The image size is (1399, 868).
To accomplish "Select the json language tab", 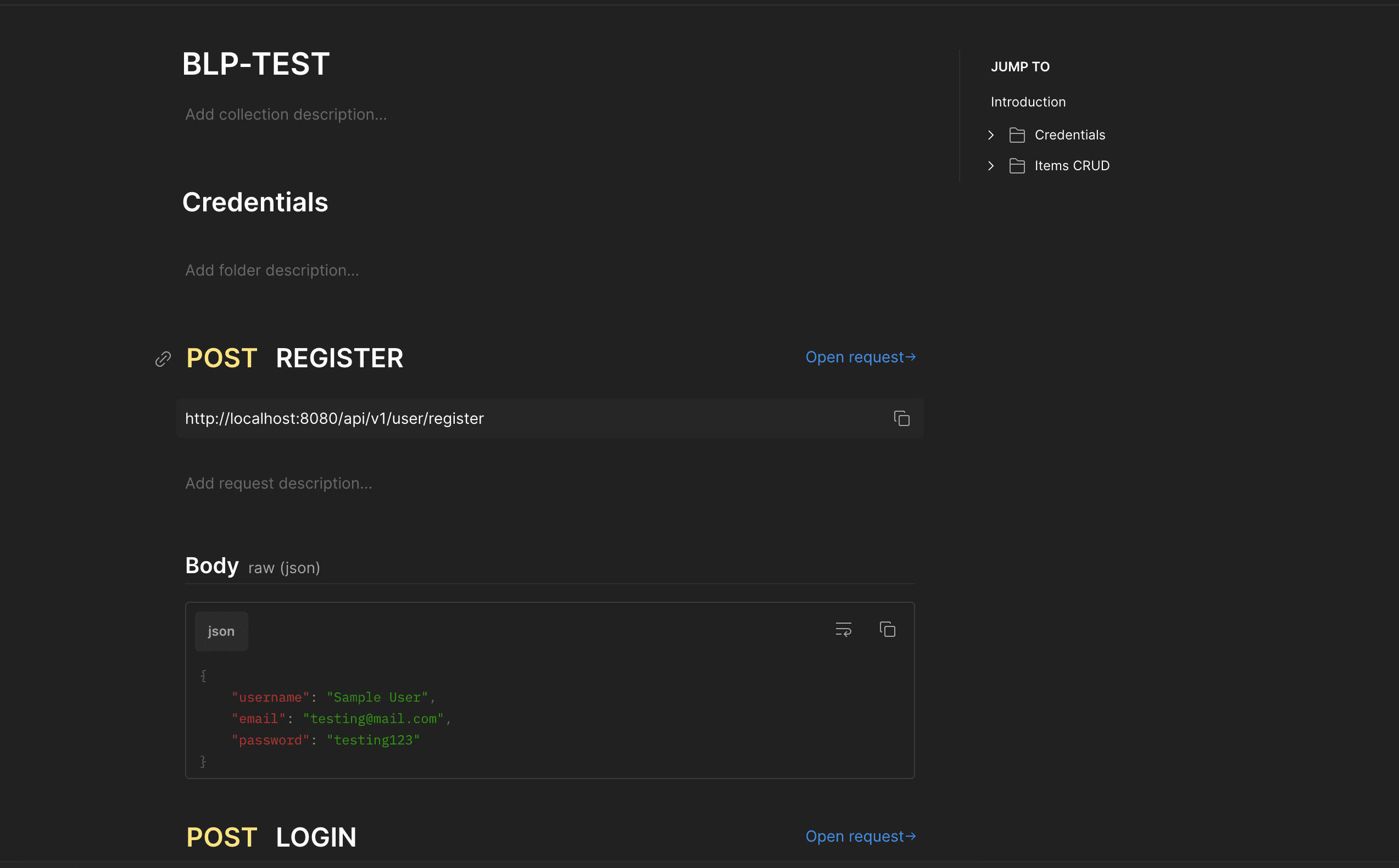I will 221,631.
